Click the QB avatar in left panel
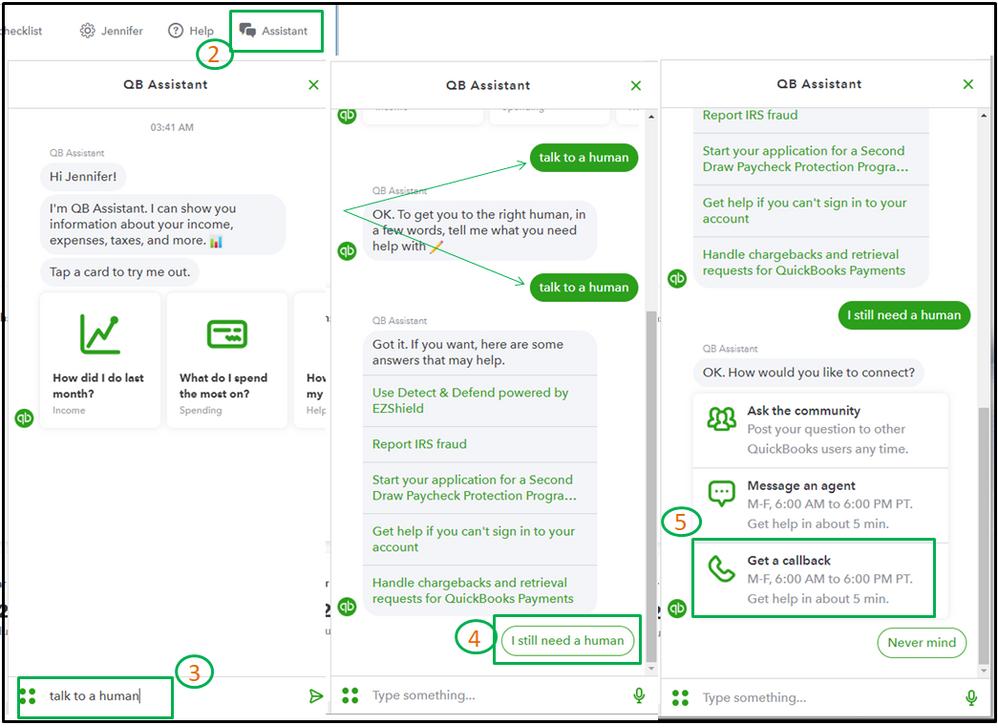The image size is (998, 728). pyautogui.click(x=24, y=418)
